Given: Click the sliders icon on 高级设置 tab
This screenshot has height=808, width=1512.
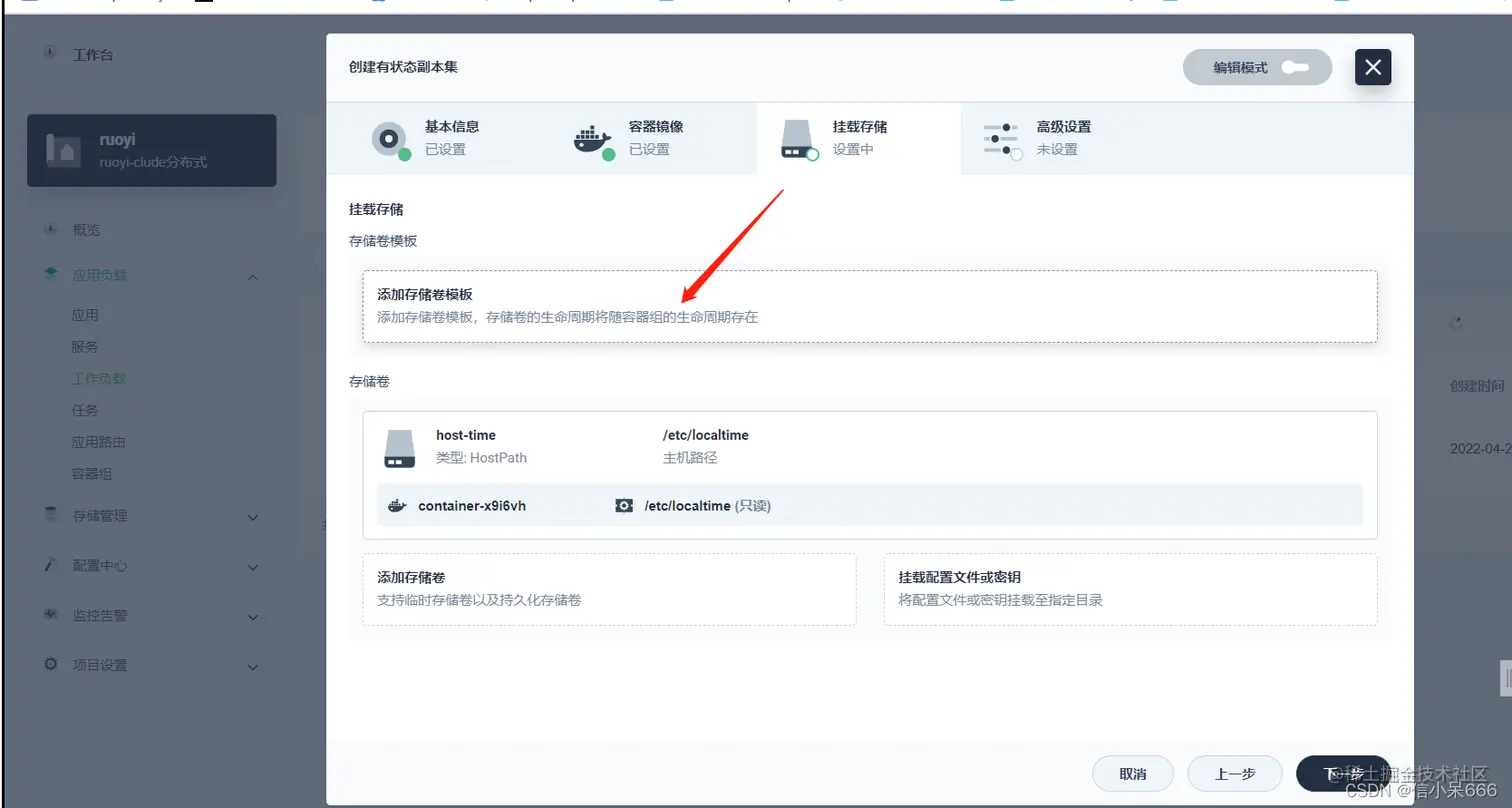Looking at the screenshot, I should 1001,139.
